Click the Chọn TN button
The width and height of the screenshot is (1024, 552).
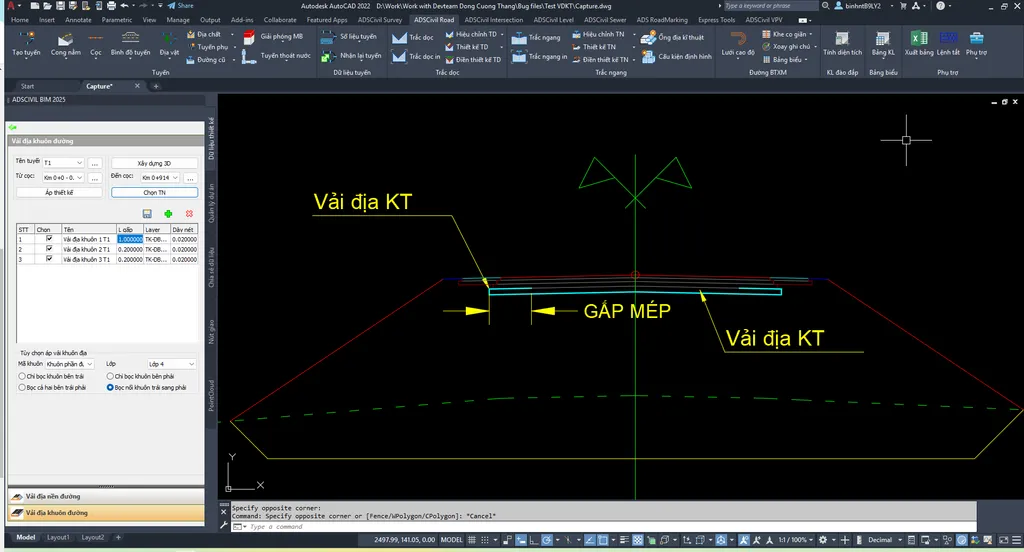pyautogui.click(x=154, y=193)
